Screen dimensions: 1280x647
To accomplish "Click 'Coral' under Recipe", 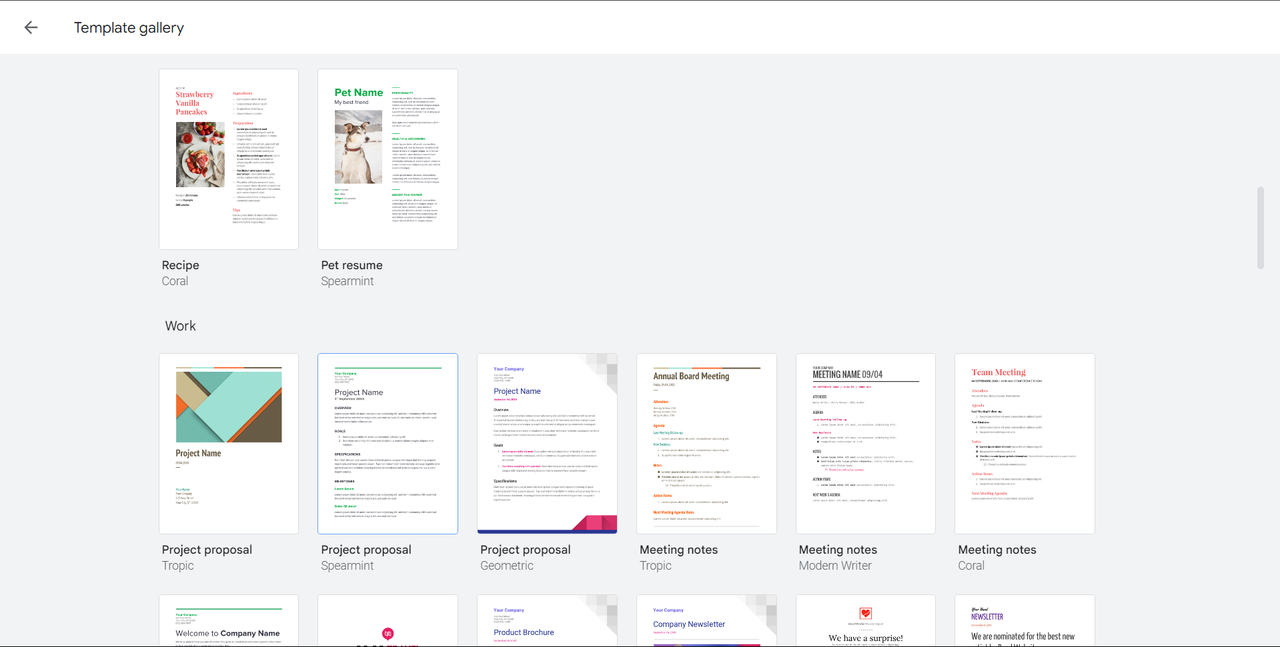I will (175, 281).
